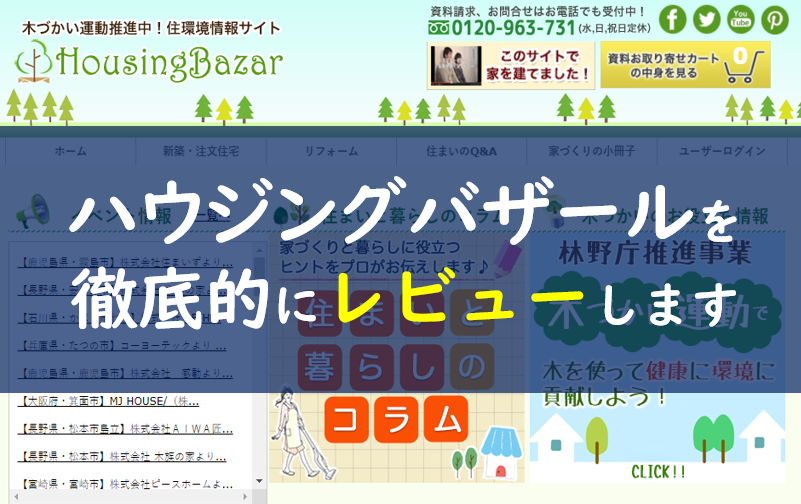This screenshot has height=504, width=801.
Task: Open the 家づくりの小冊子 menu item
Action: [592, 151]
